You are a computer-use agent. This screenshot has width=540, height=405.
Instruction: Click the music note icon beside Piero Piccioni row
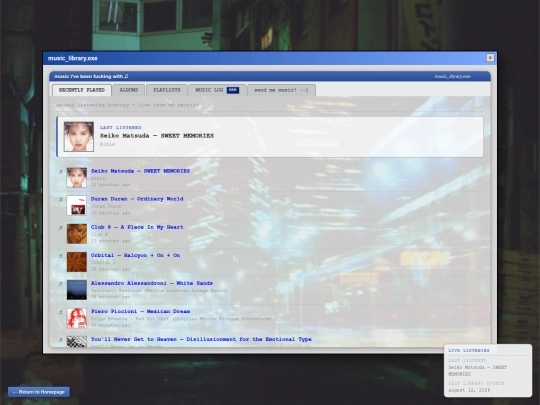[61, 312]
